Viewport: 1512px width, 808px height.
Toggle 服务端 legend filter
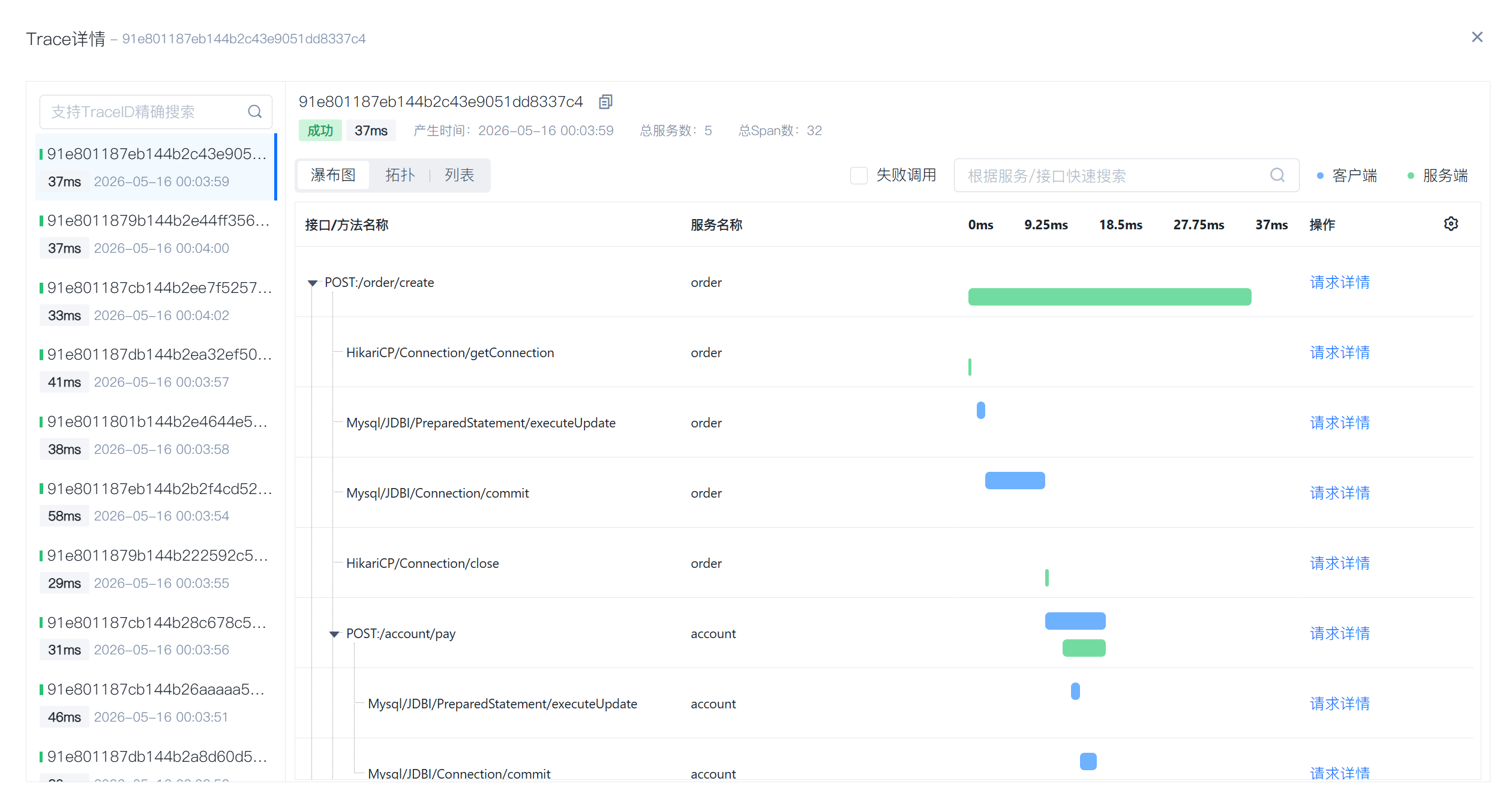tap(1438, 175)
